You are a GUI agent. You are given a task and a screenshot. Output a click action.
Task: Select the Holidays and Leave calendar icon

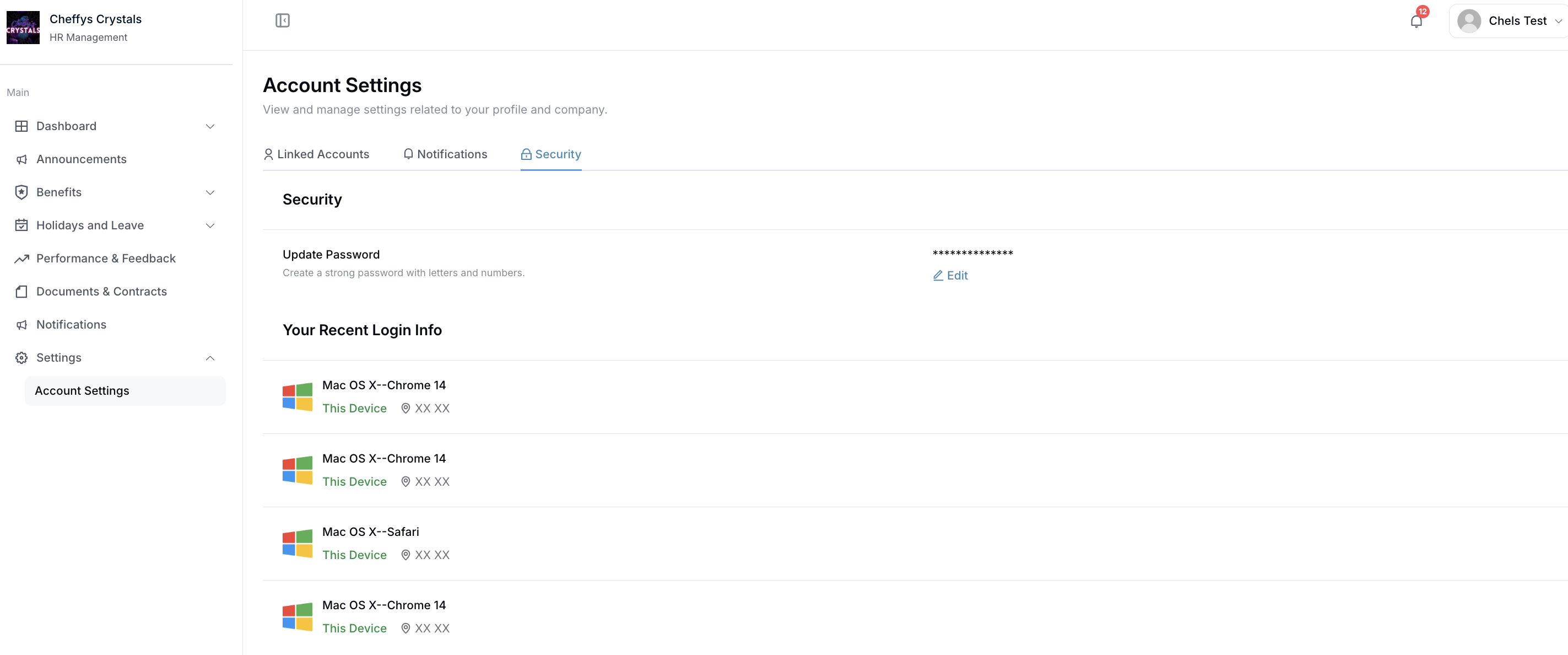point(21,225)
